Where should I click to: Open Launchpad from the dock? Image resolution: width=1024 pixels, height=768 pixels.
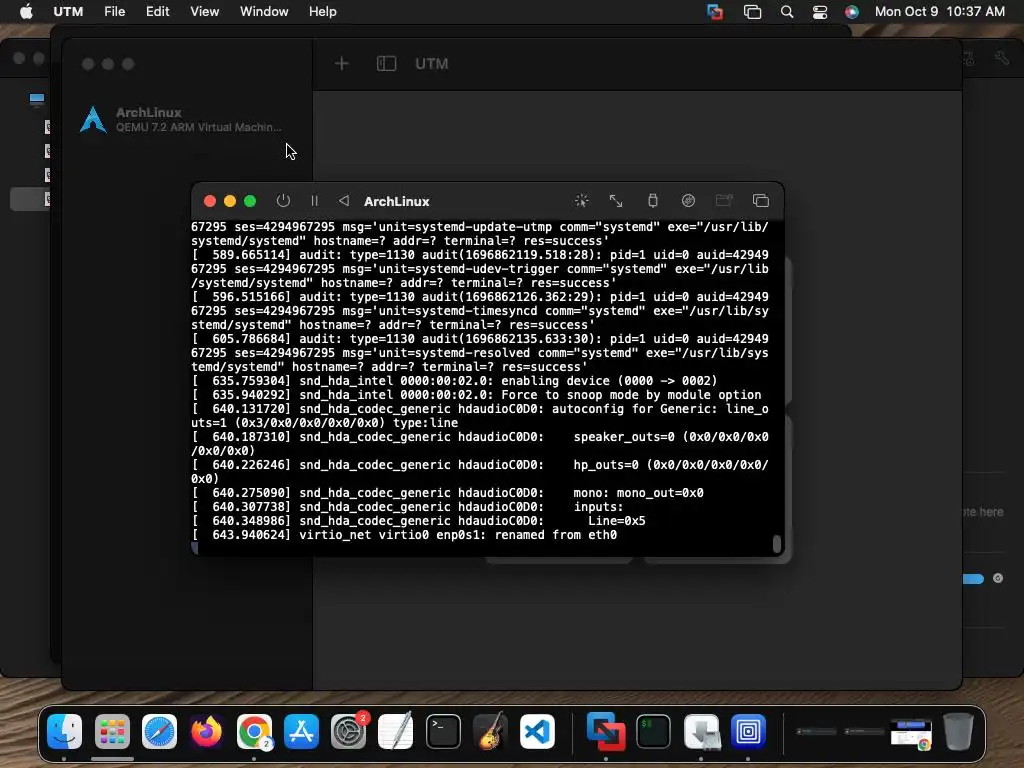(112, 731)
